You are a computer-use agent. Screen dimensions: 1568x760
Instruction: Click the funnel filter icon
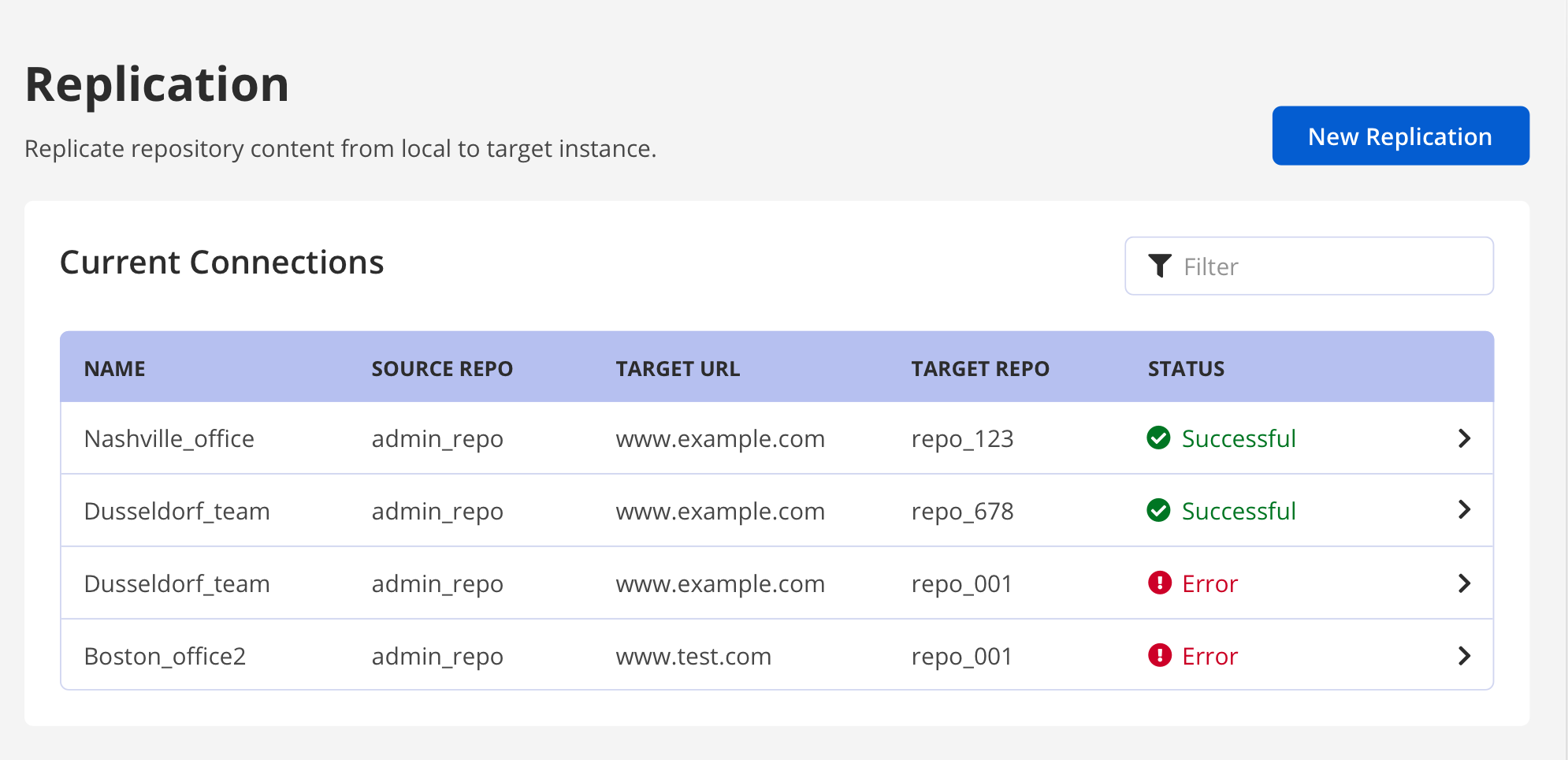click(x=1159, y=266)
